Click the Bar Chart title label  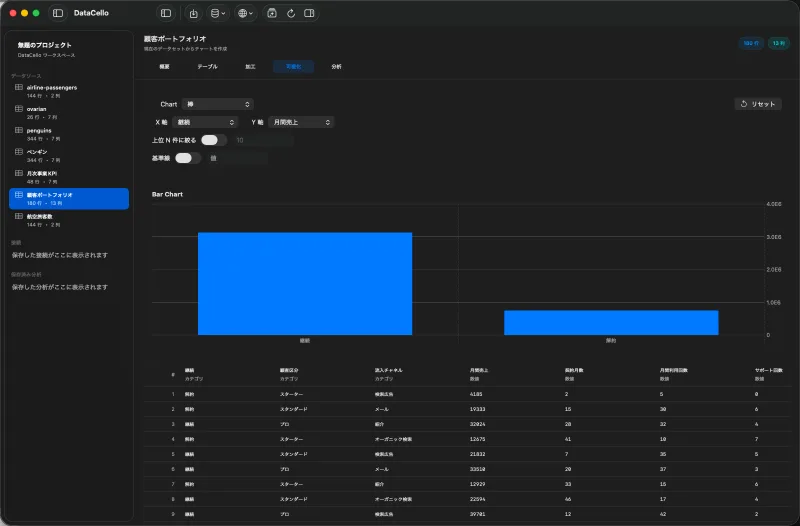tap(167, 194)
